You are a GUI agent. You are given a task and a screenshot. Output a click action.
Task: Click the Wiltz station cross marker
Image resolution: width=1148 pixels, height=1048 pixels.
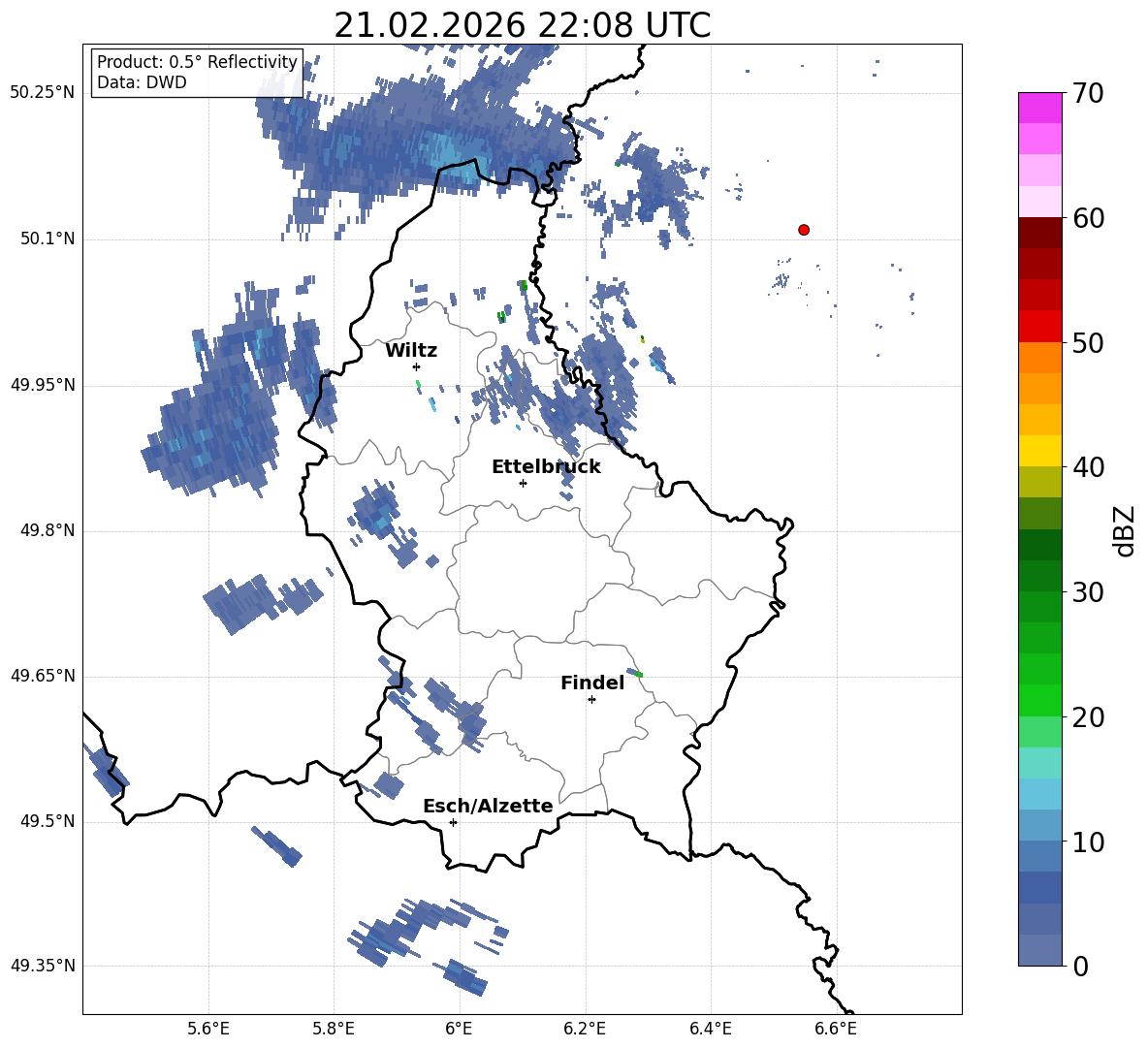(x=417, y=366)
